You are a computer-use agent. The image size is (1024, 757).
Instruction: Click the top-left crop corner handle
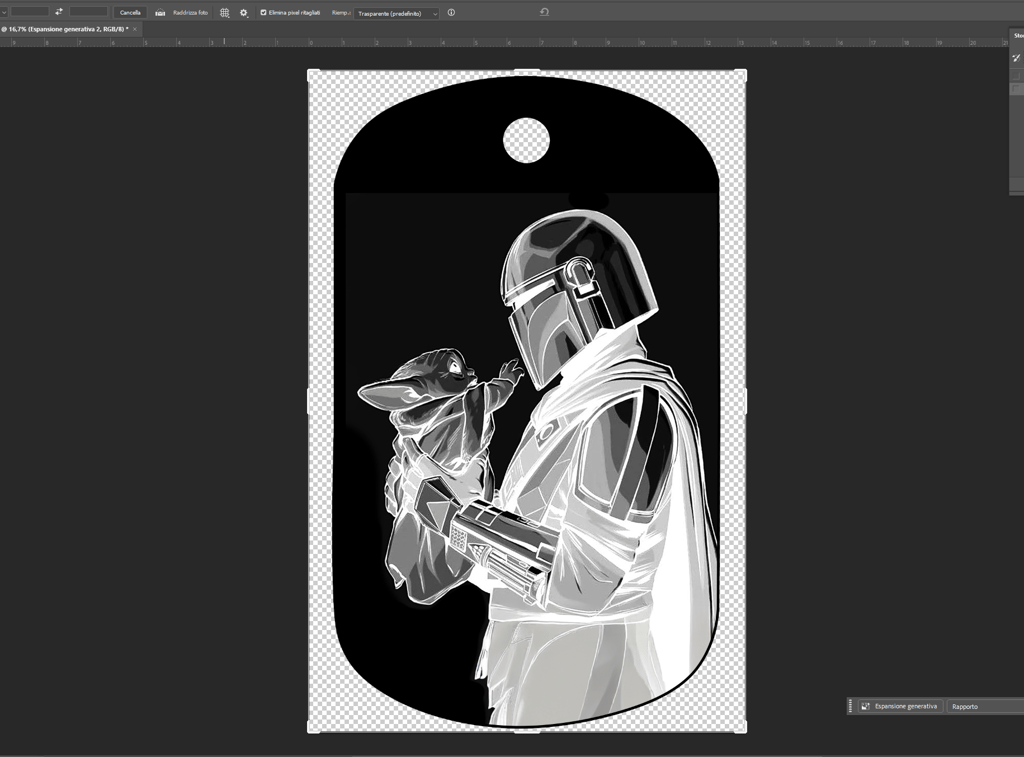coord(313,75)
